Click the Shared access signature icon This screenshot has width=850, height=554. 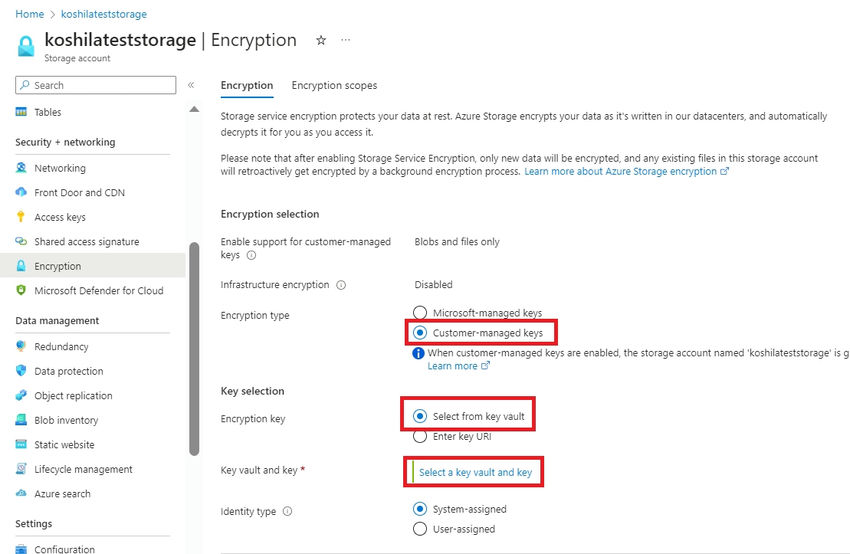point(21,241)
